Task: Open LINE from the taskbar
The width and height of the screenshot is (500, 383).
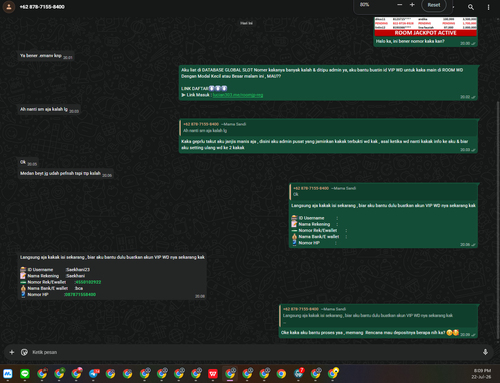Action: (x=25, y=374)
